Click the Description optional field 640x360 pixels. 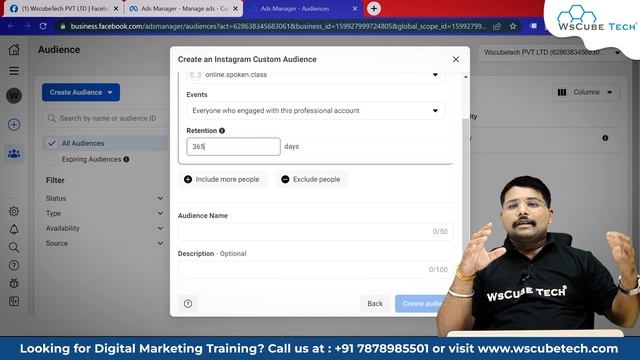[x=316, y=270]
